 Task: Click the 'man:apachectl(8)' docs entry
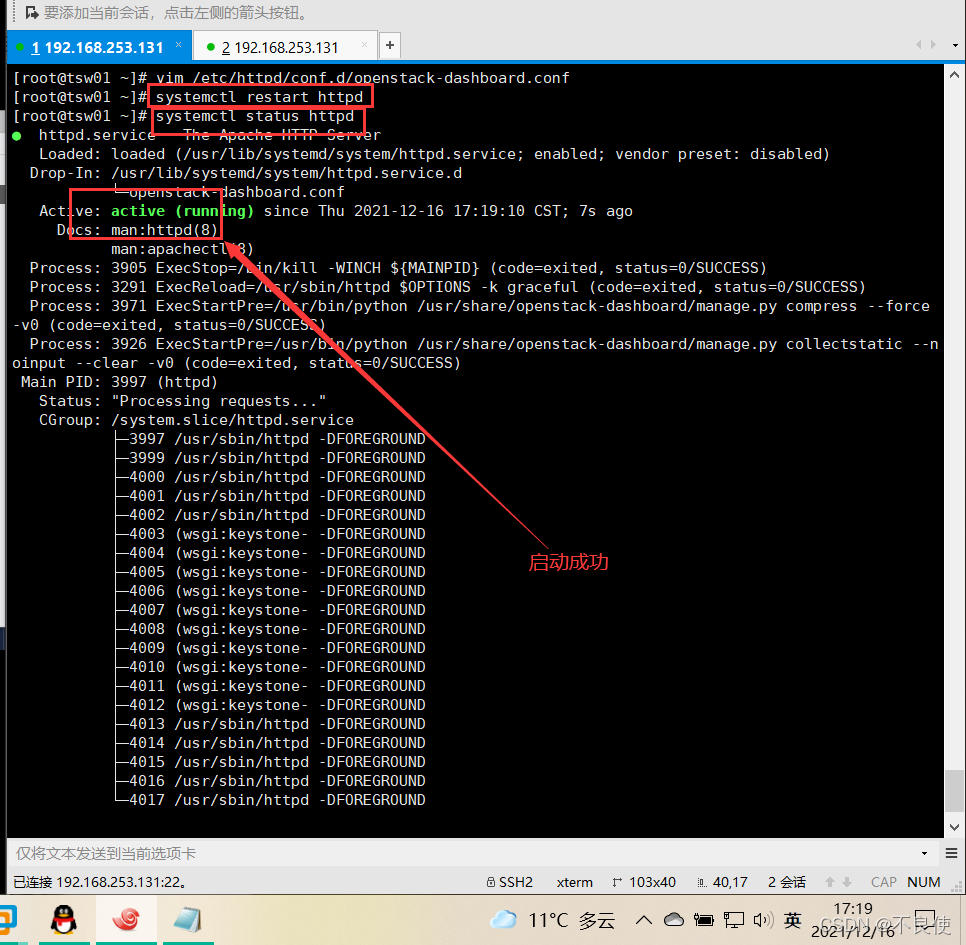click(x=182, y=249)
